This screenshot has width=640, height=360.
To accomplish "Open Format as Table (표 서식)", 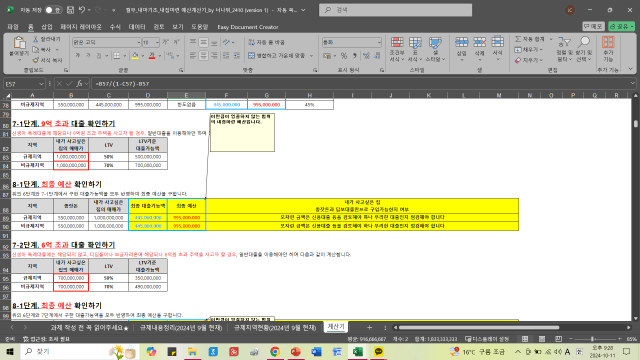I will (x=415, y=49).
